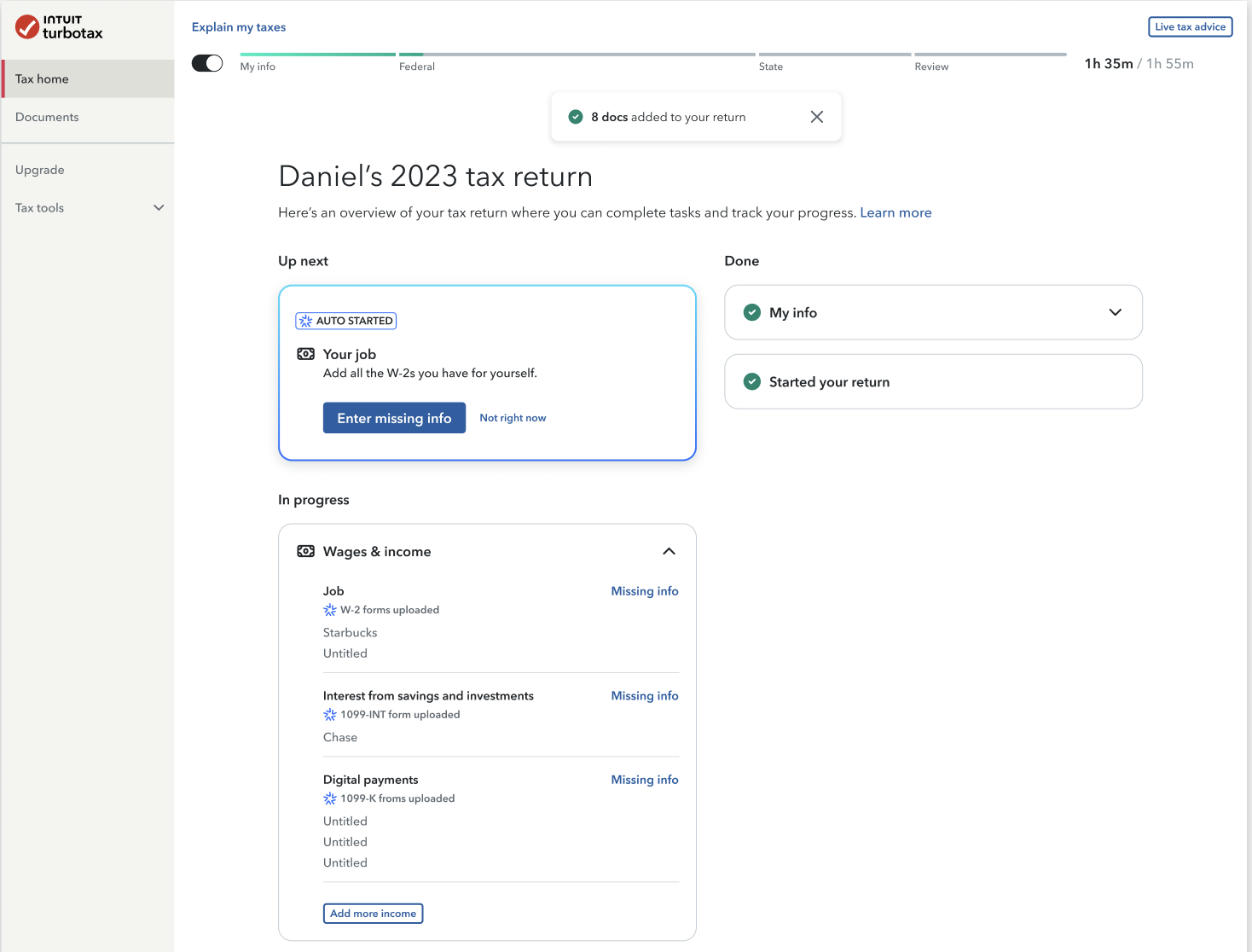This screenshot has height=952, width=1252.
Task: Click the Federal progress bar segment
Action: coord(577,55)
